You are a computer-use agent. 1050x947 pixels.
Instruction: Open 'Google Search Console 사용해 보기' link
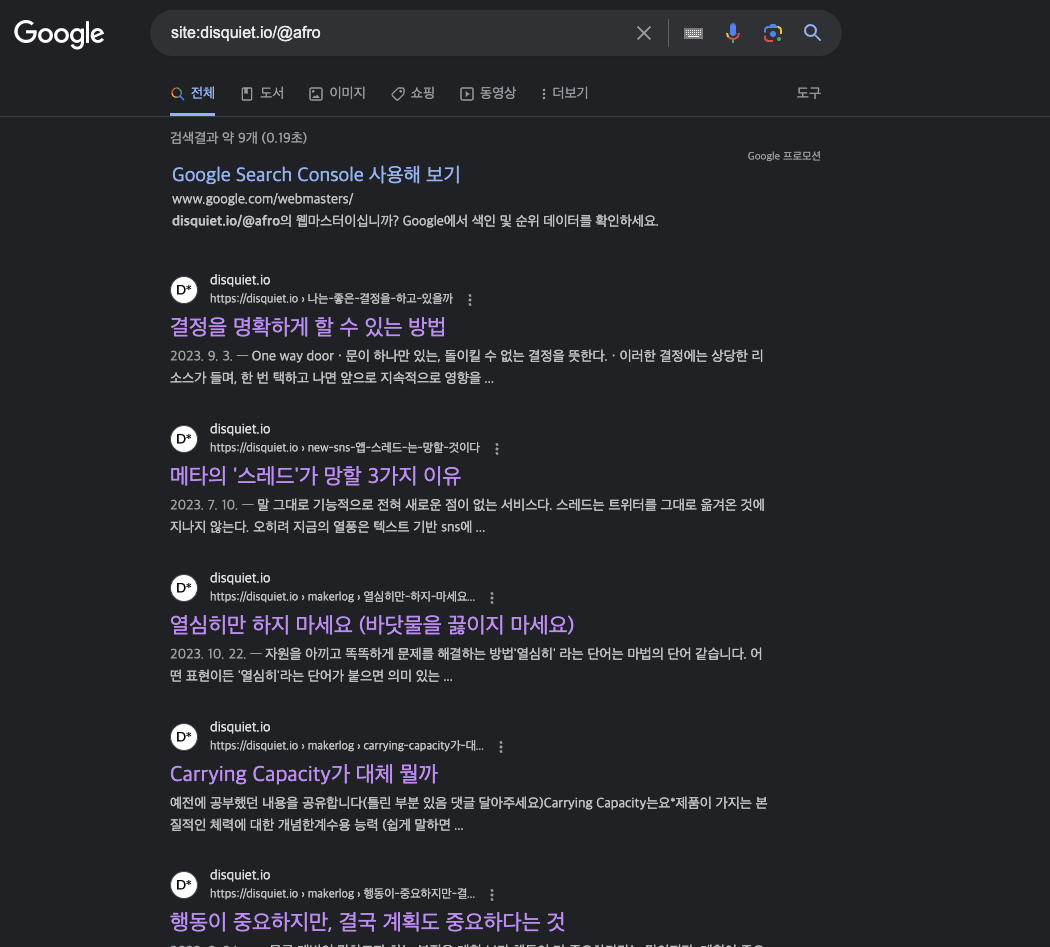pyautogui.click(x=316, y=175)
